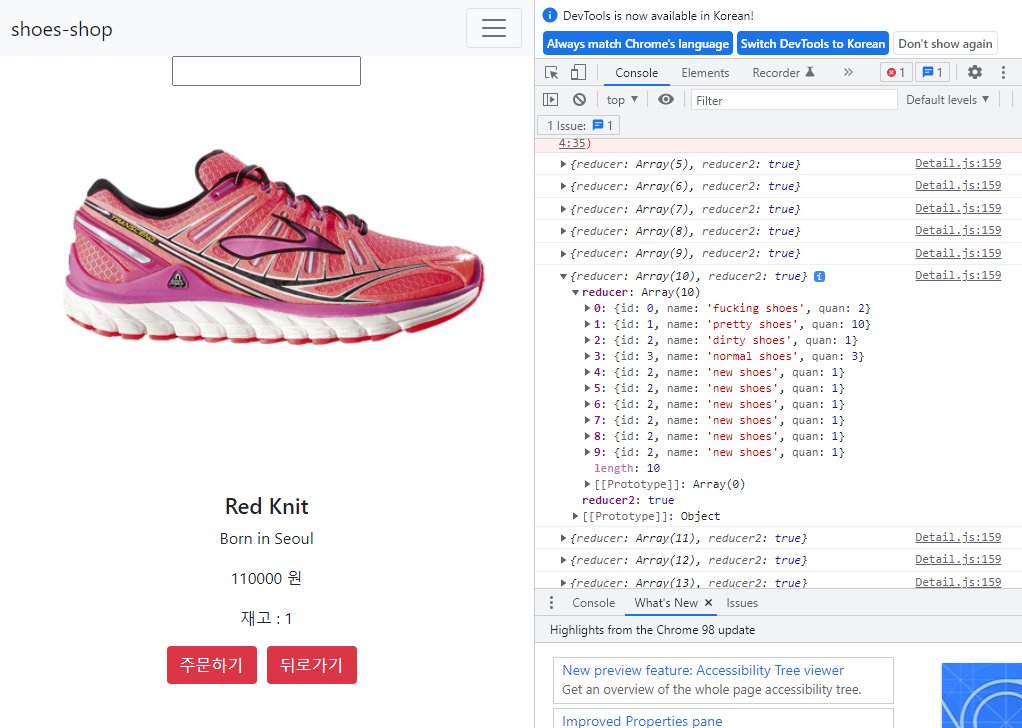The height and width of the screenshot is (728, 1022).
Task: Click the red error counter badge
Action: coord(896,72)
